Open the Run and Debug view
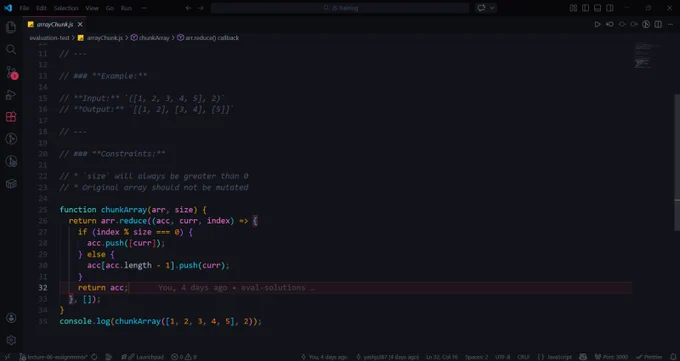 pos(11,95)
